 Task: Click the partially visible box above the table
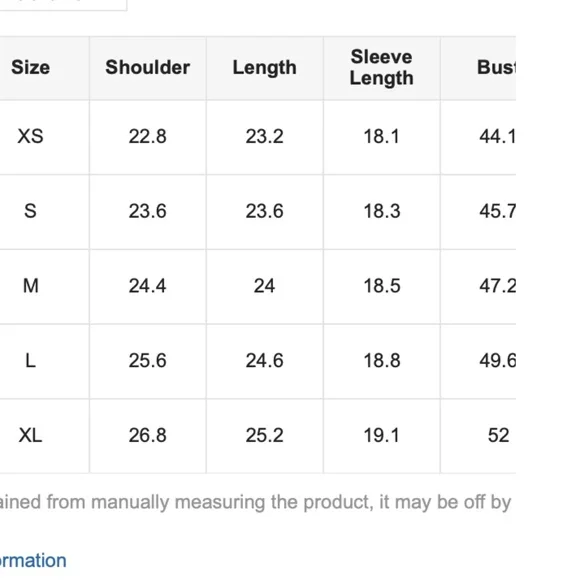pos(63,5)
